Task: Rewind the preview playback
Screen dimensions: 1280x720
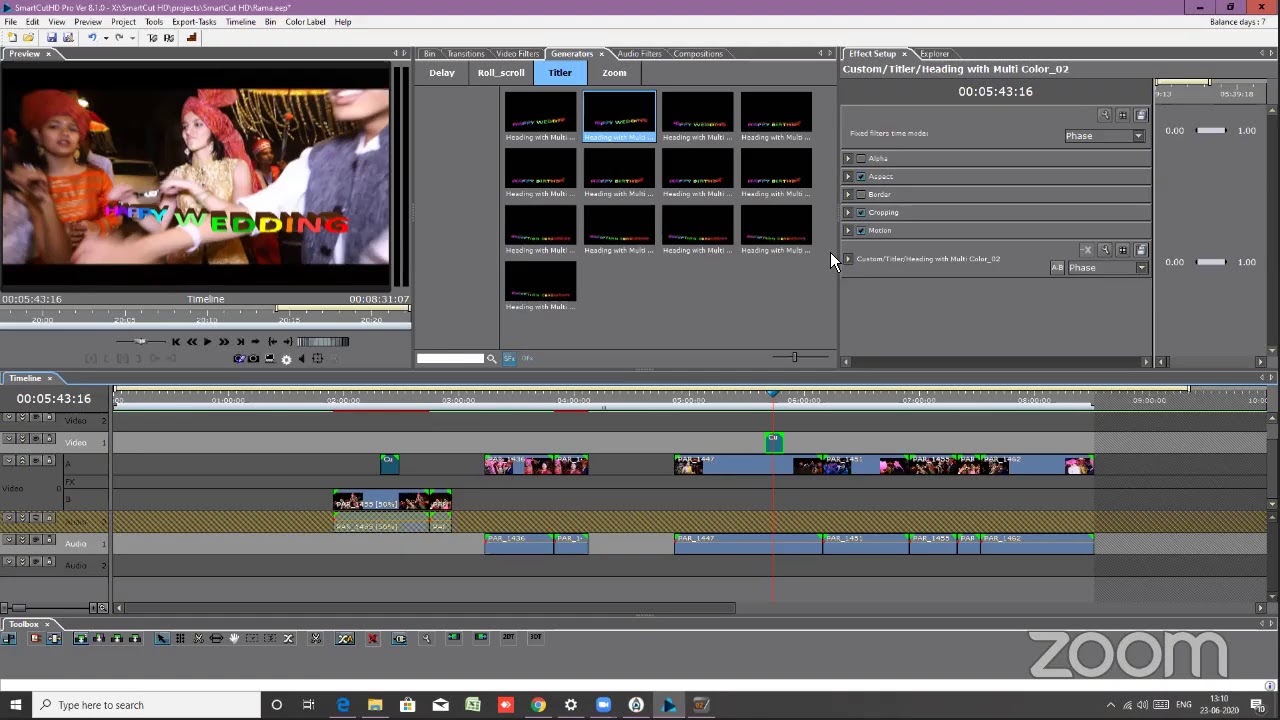Action: coord(192,342)
